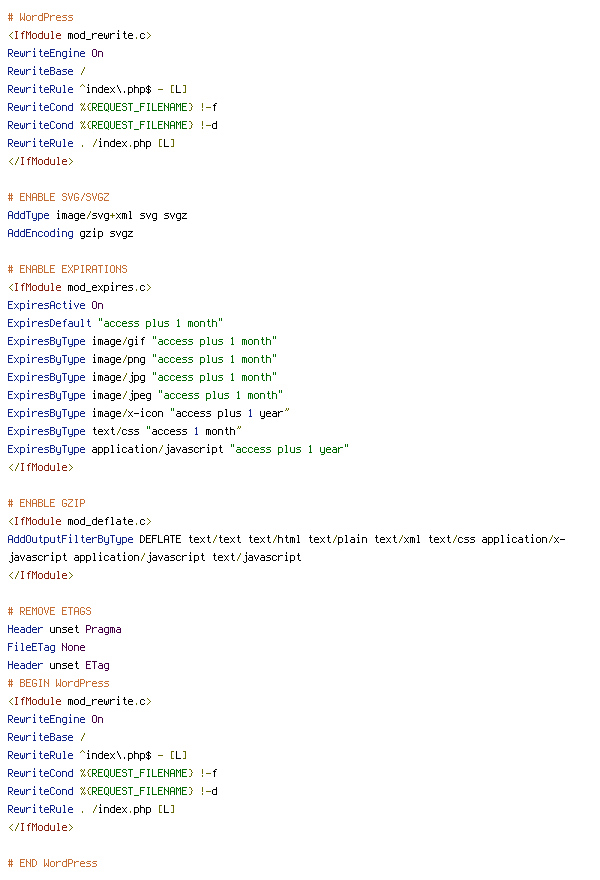Click the 'ExpiresActive On' directive
The image size is (600, 880).
(x=56, y=305)
